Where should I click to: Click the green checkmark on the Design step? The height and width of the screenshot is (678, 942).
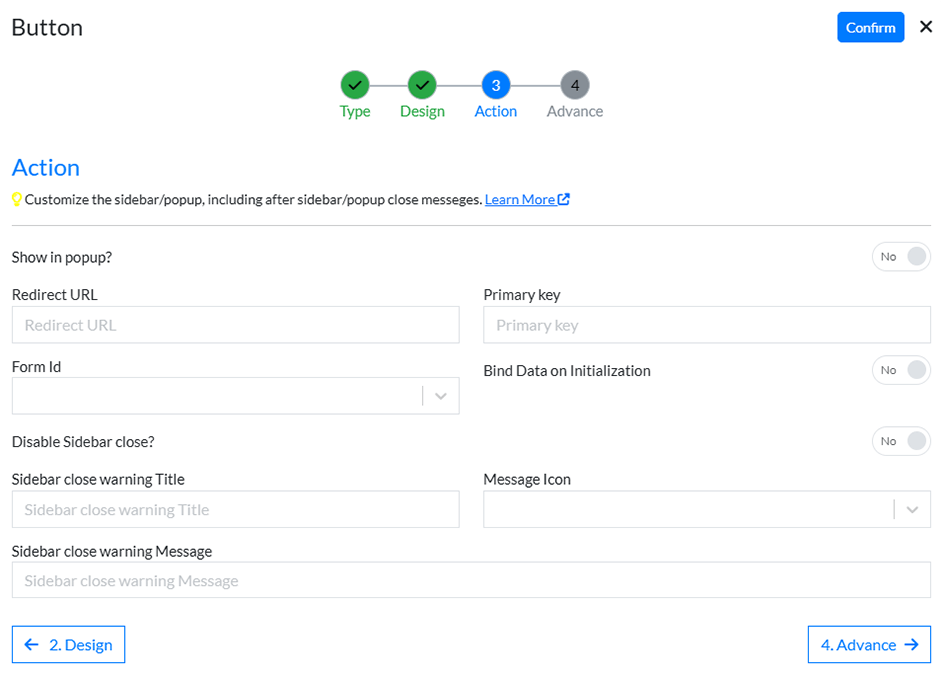(x=421, y=85)
